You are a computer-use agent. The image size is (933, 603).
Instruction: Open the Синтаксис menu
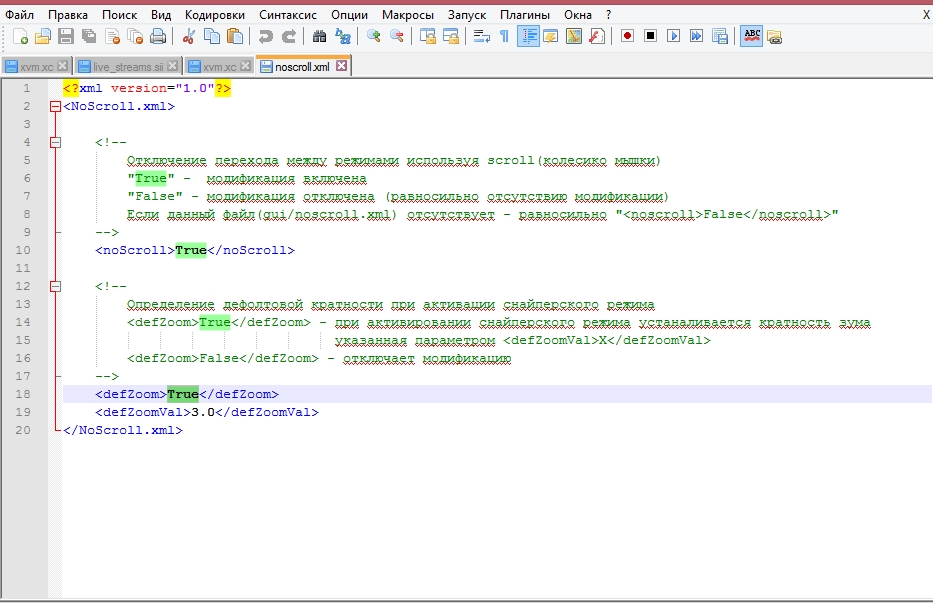coord(287,15)
